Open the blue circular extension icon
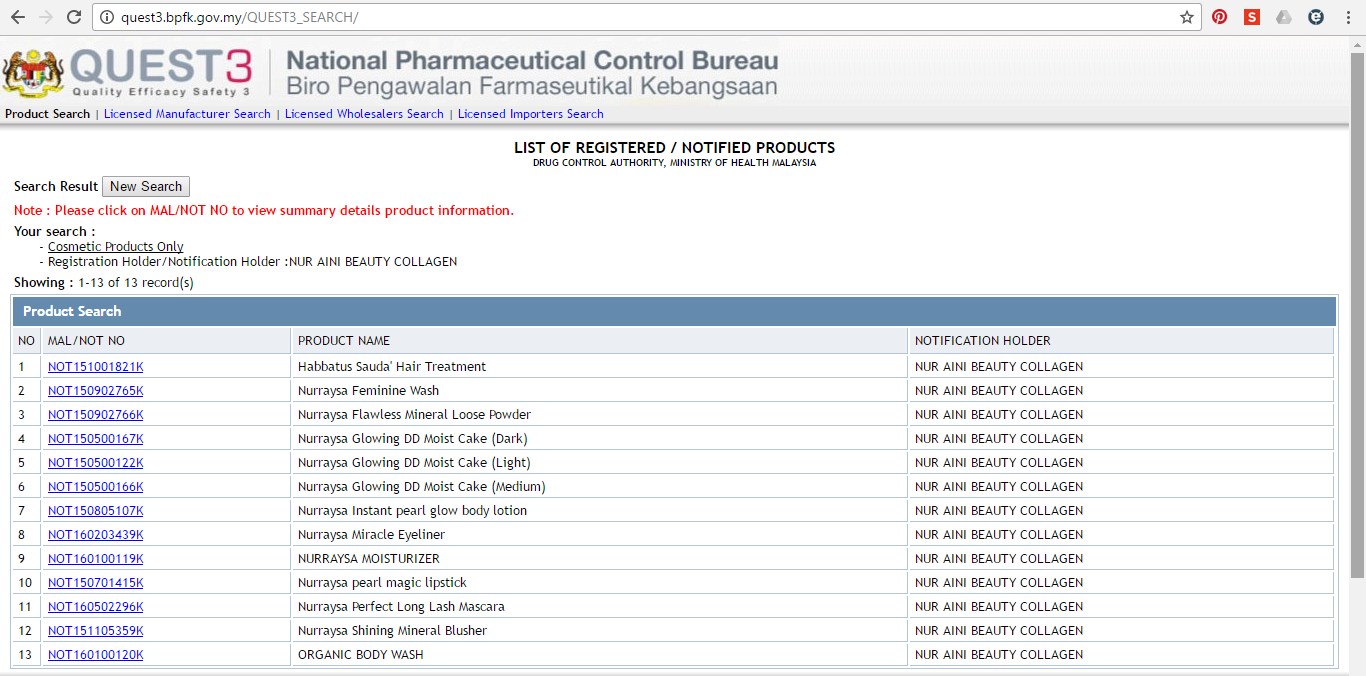The height and width of the screenshot is (676, 1366). [x=1316, y=17]
